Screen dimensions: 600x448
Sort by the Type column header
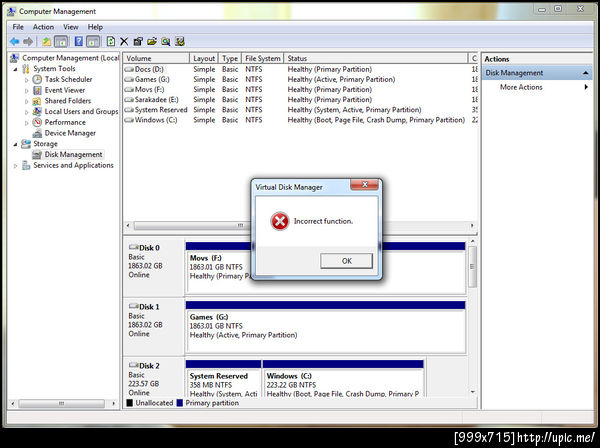(230, 58)
